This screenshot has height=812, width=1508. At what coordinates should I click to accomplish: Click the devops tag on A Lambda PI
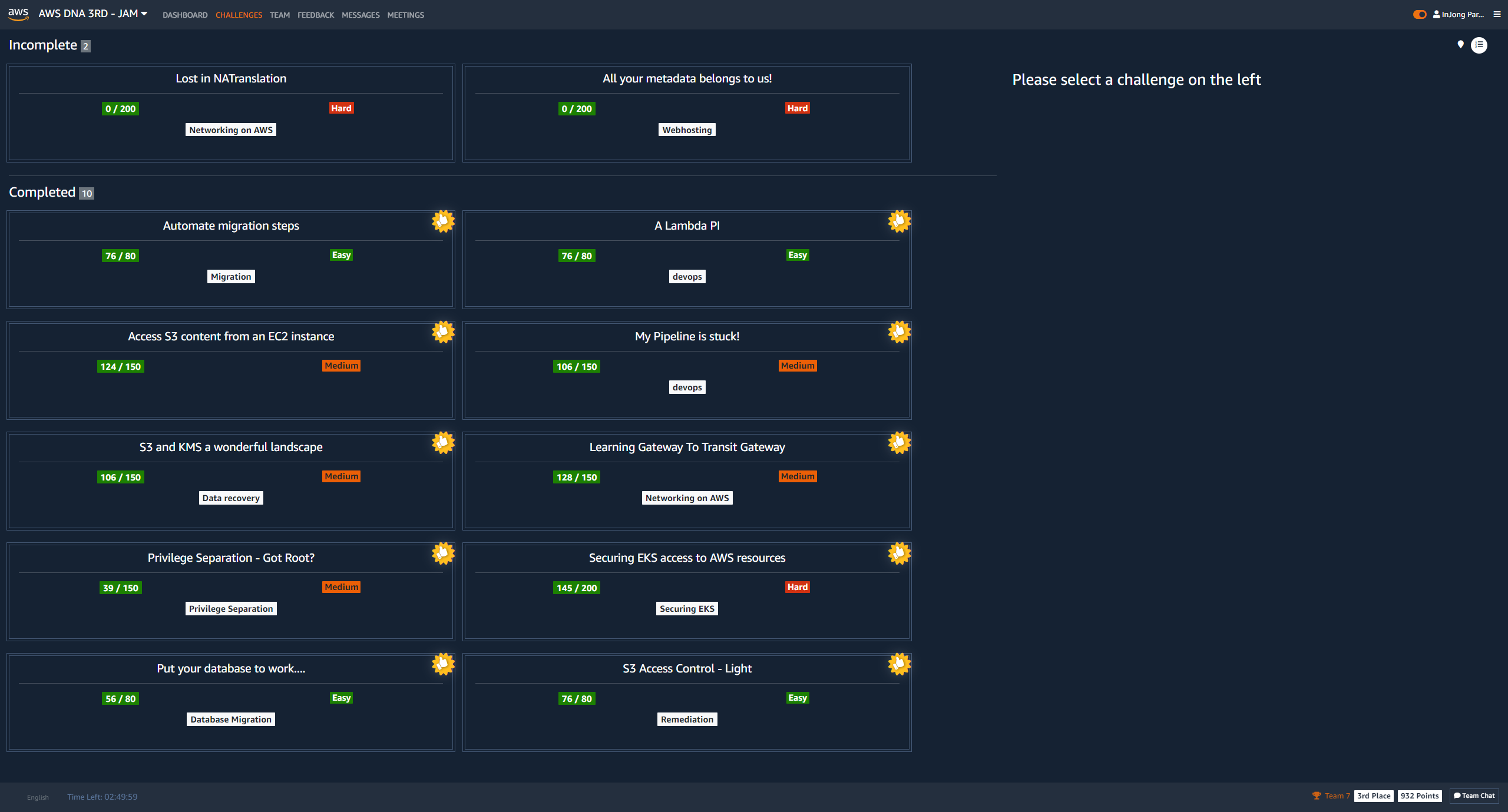tap(687, 277)
